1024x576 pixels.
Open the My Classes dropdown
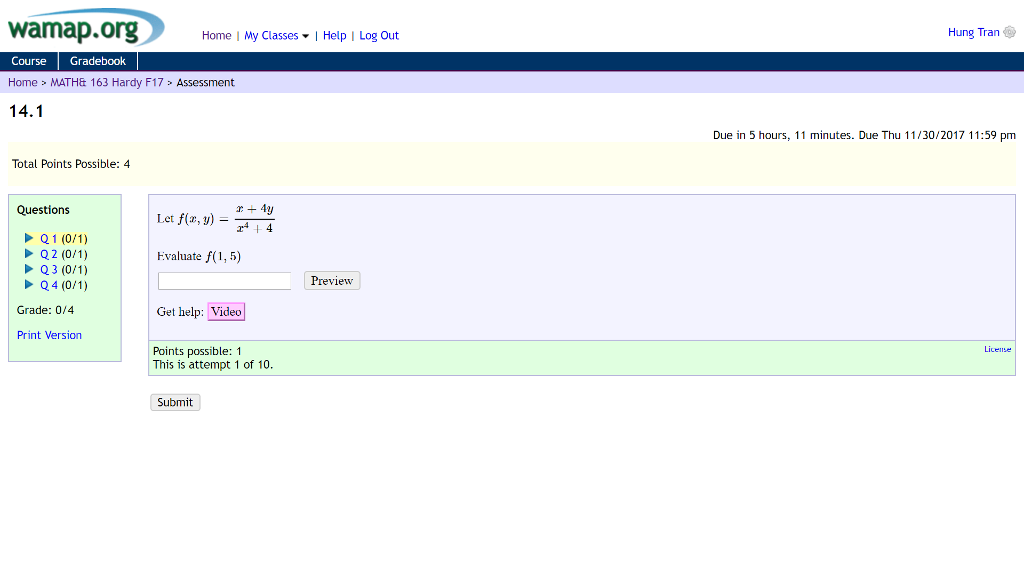[272, 35]
